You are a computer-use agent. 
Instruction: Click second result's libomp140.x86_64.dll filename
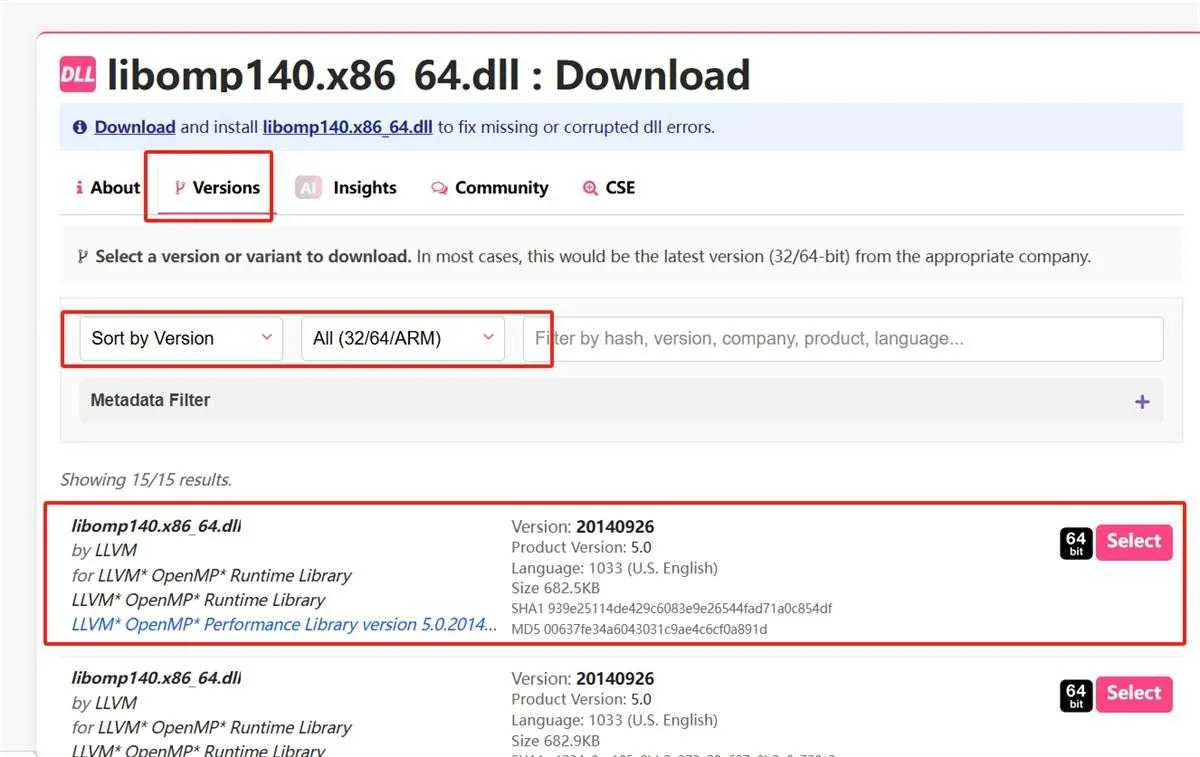point(156,678)
